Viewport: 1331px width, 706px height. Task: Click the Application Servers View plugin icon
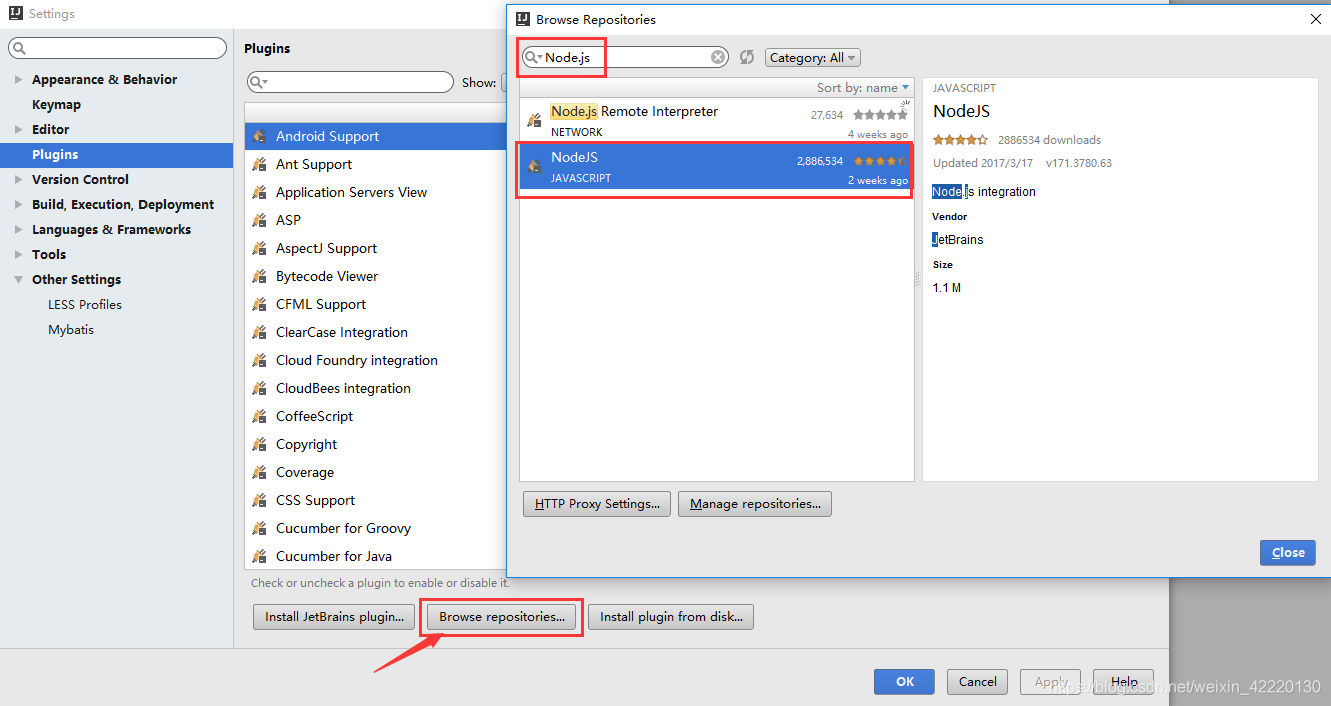(x=260, y=192)
